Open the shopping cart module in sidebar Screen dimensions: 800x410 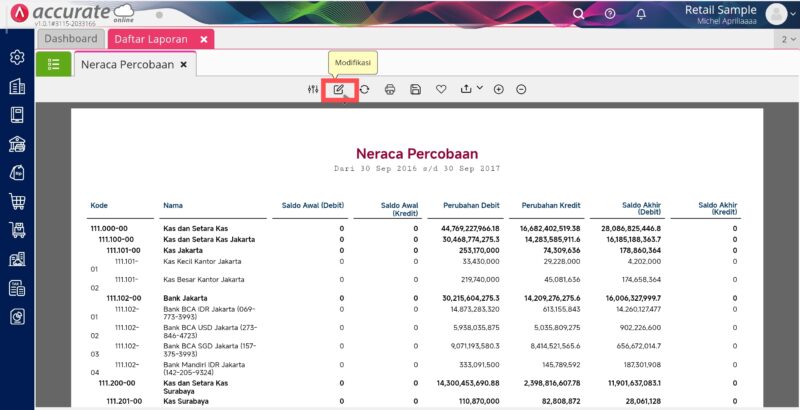[x=17, y=202]
